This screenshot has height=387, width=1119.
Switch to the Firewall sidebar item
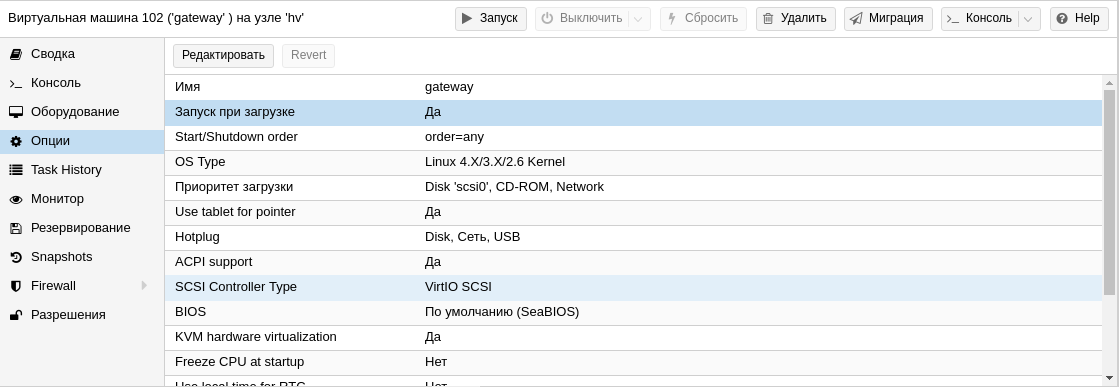tap(82, 286)
